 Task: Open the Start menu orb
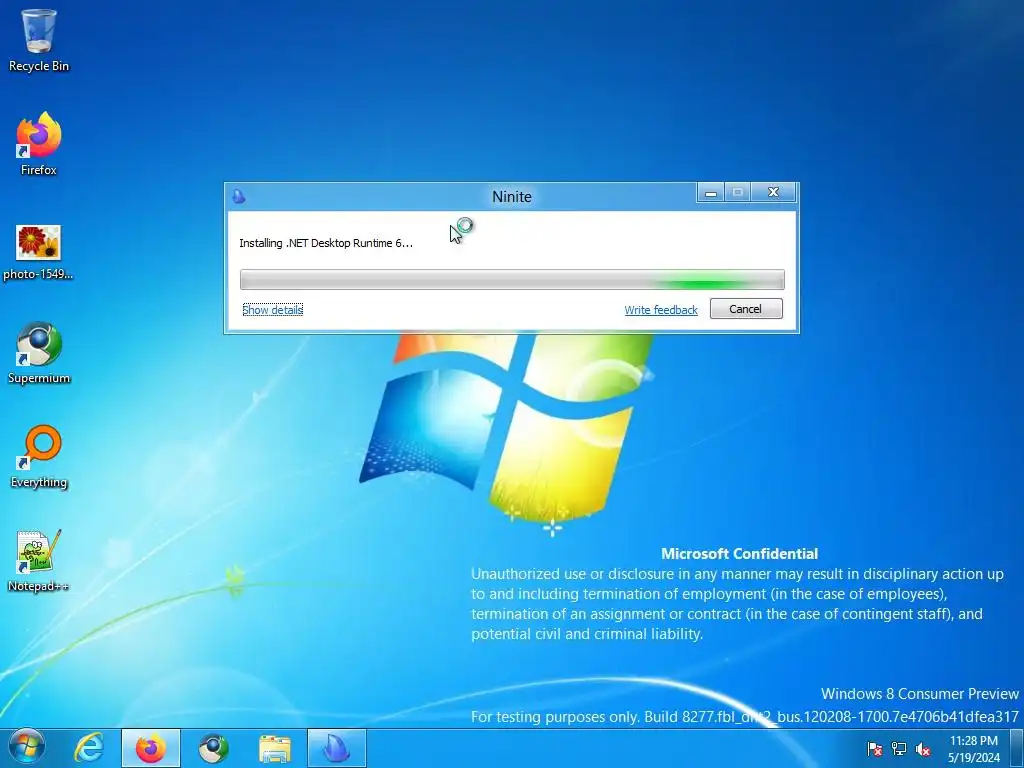(26, 748)
